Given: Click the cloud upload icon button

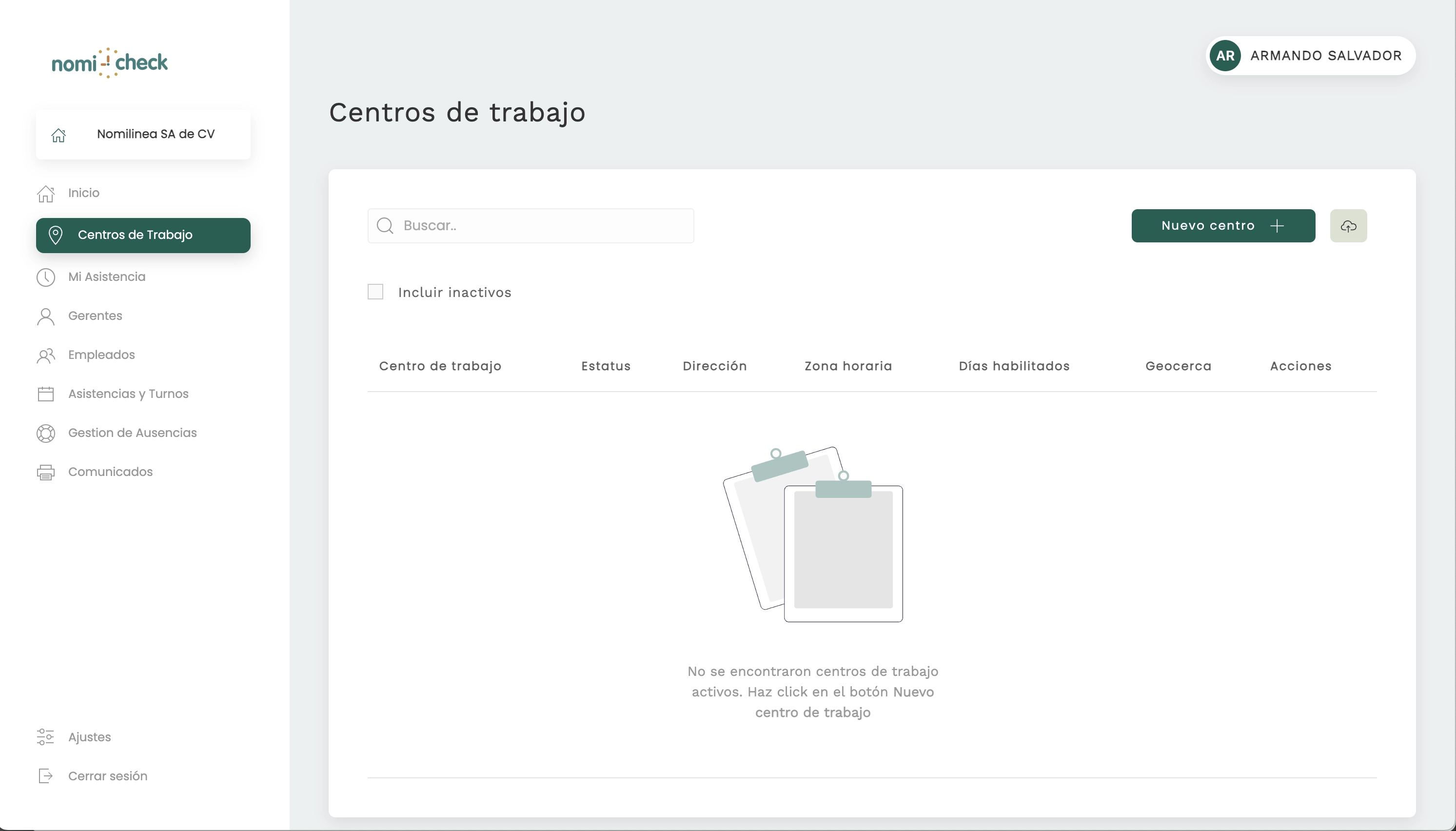Looking at the screenshot, I should [x=1348, y=226].
